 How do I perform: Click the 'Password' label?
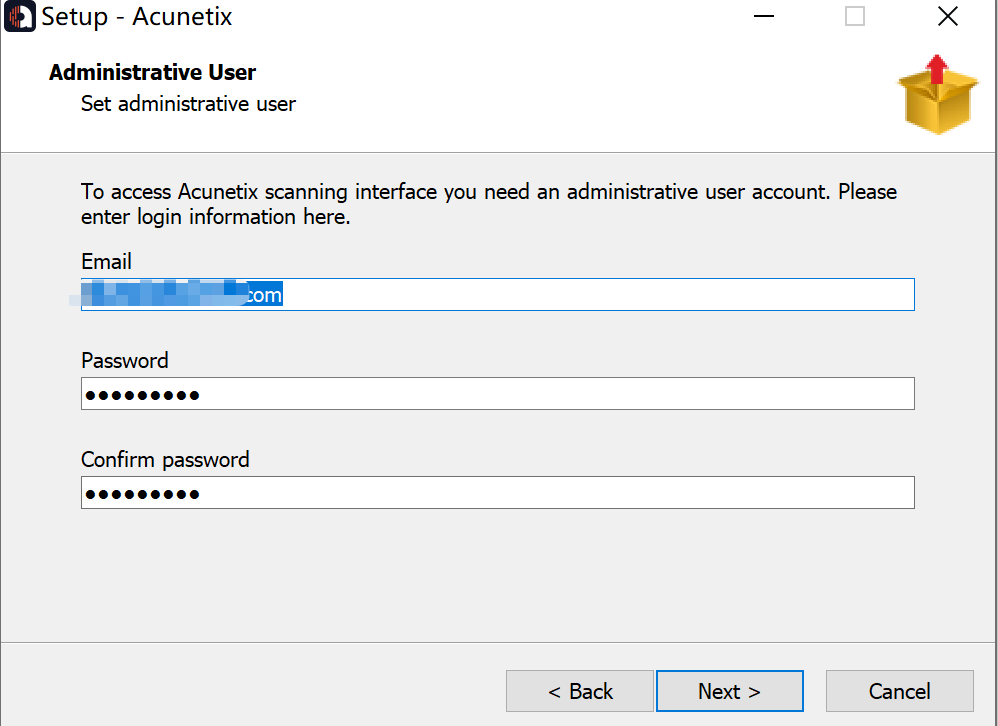[x=125, y=361]
